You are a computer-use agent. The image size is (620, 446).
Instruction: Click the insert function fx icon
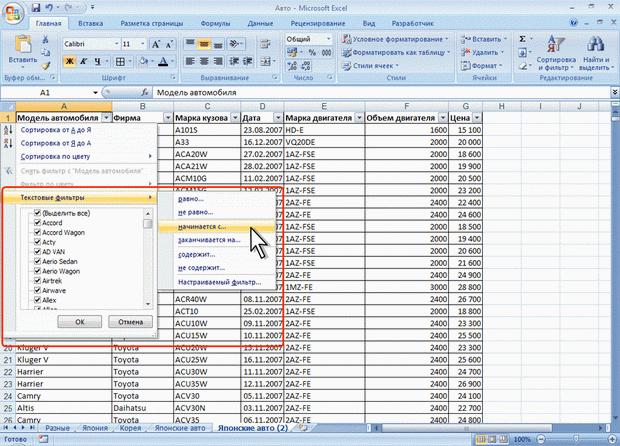(x=145, y=92)
